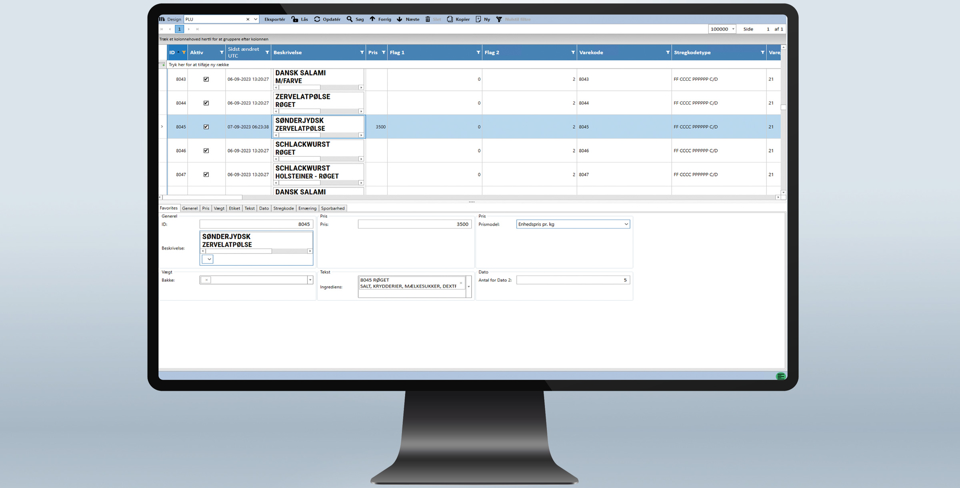
Task: Click the Beskrivelse column header
Action: [x=315, y=52]
